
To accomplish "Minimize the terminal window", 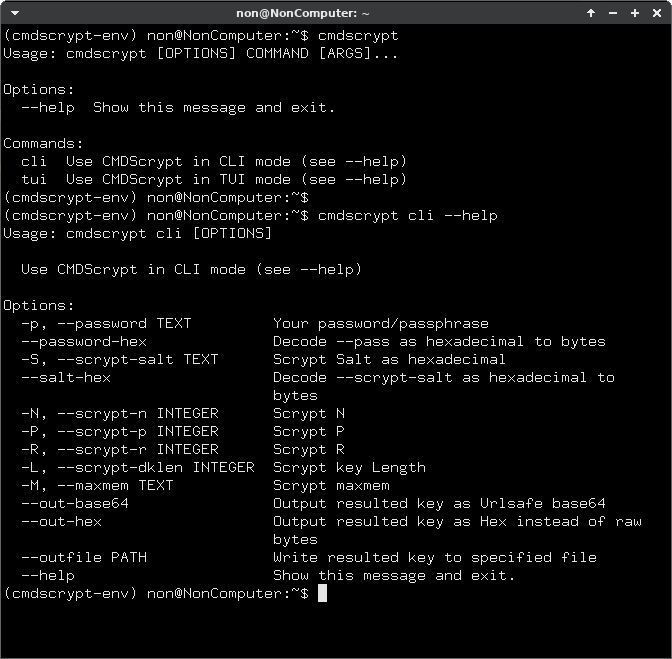I will pos(613,13).
